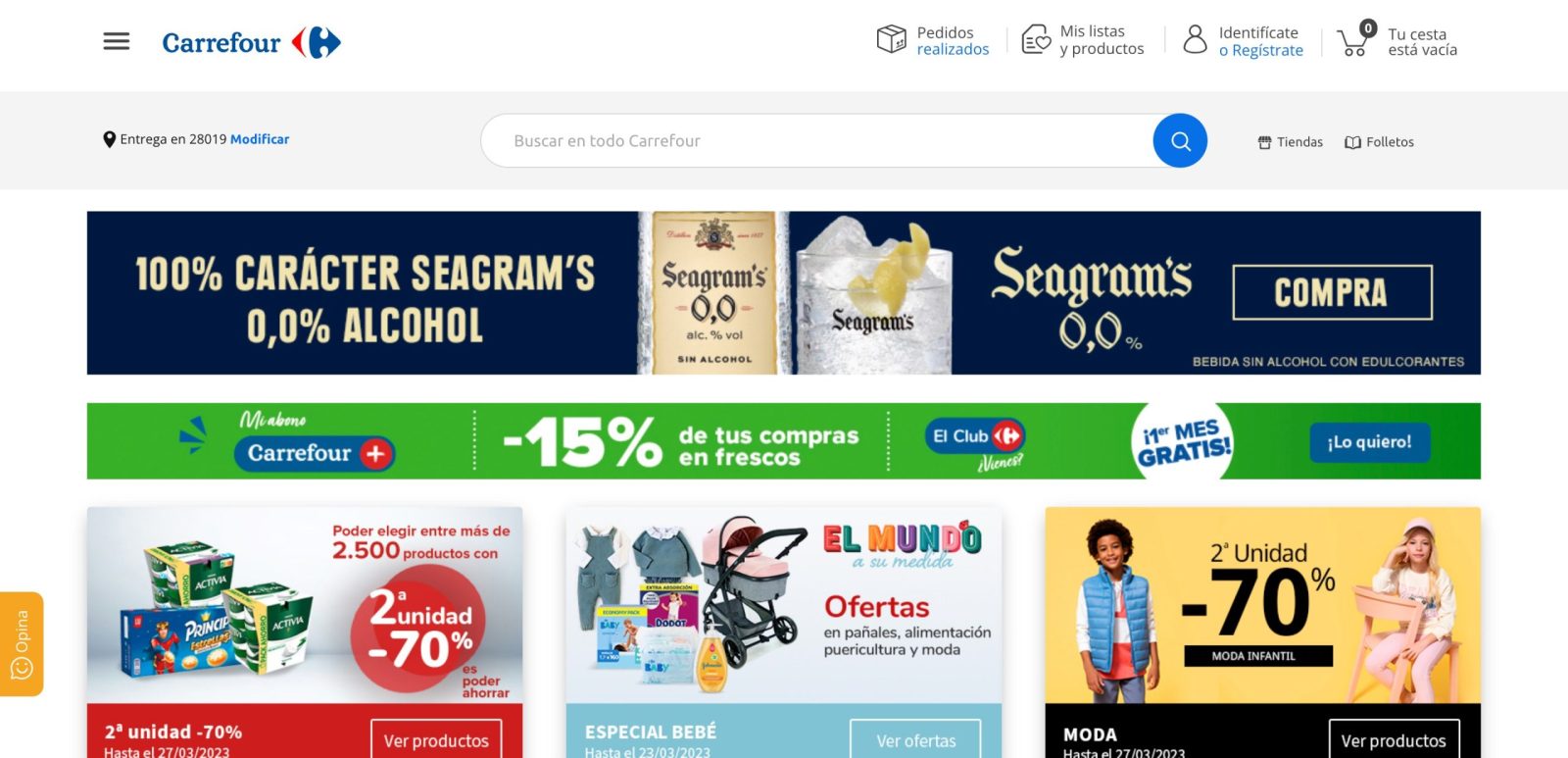Click the ¡Lo quiero! button
1568x758 pixels.
pos(1370,442)
